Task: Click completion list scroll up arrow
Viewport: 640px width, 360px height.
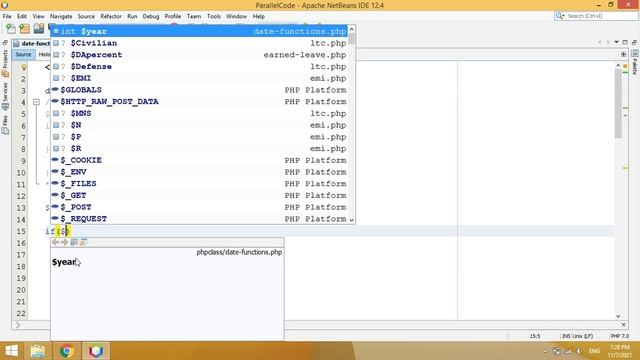Action: click(x=351, y=29)
